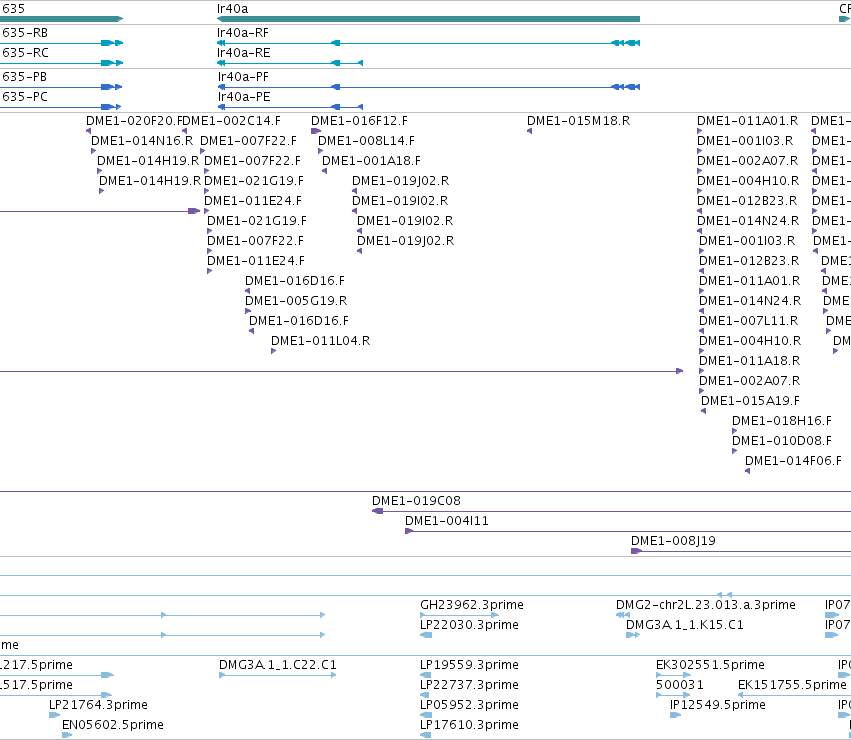The width and height of the screenshot is (851, 740).
Task: Select the LP22737.3prime EST label
Action: click(469, 685)
